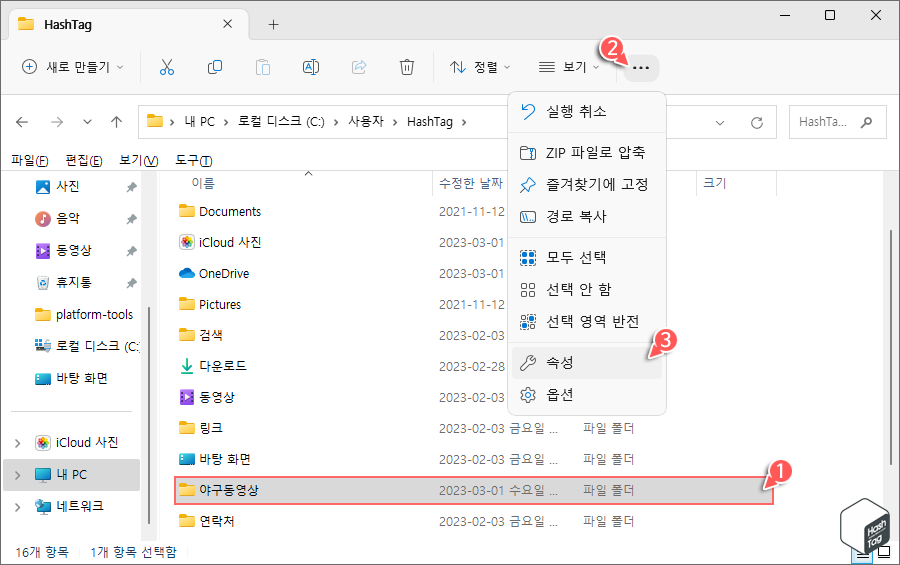This screenshot has height=565, width=900.
Task: Click the Delete trash can icon
Action: [x=406, y=67]
